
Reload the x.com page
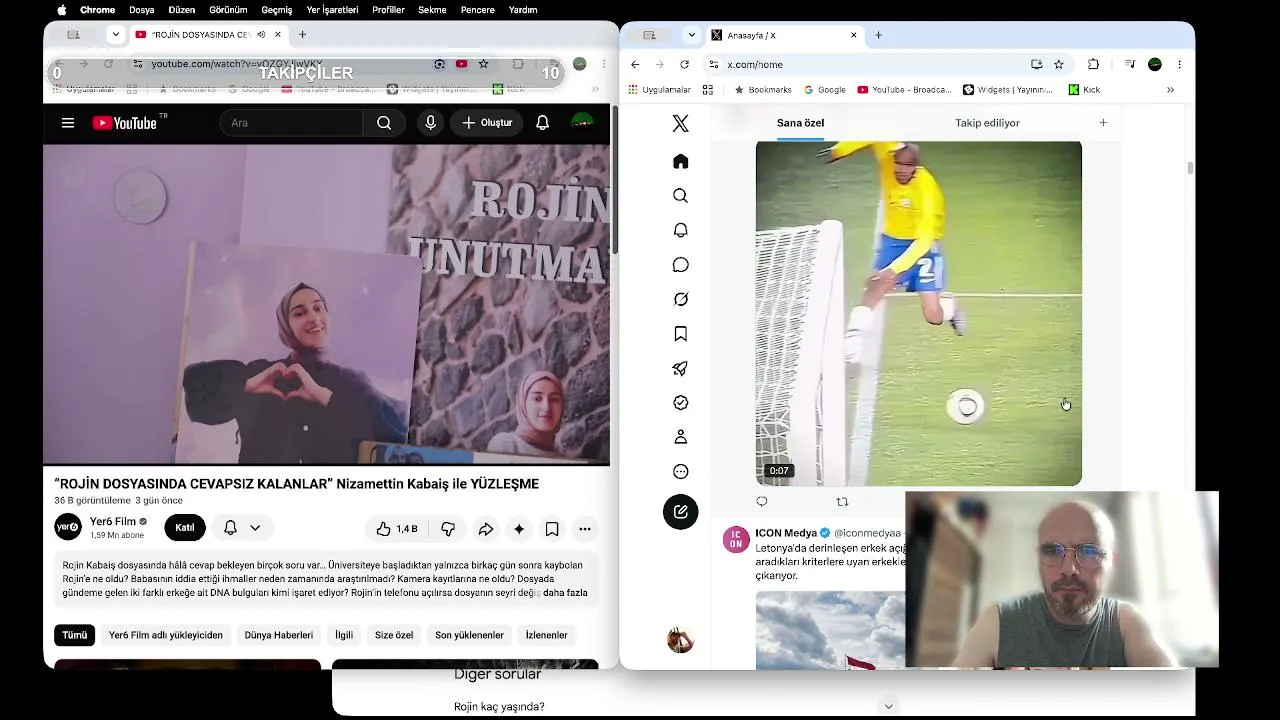pos(684,64)
